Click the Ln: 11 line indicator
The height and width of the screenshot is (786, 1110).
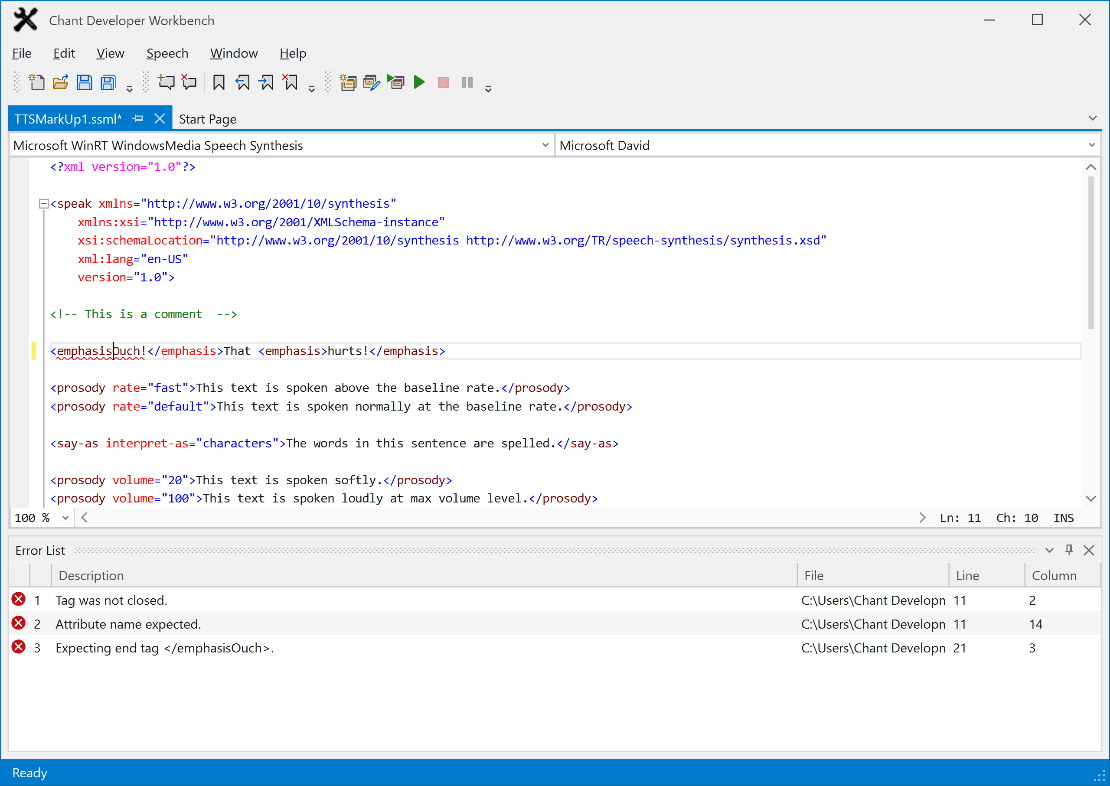pyautogui.click(x=961, y=518)
